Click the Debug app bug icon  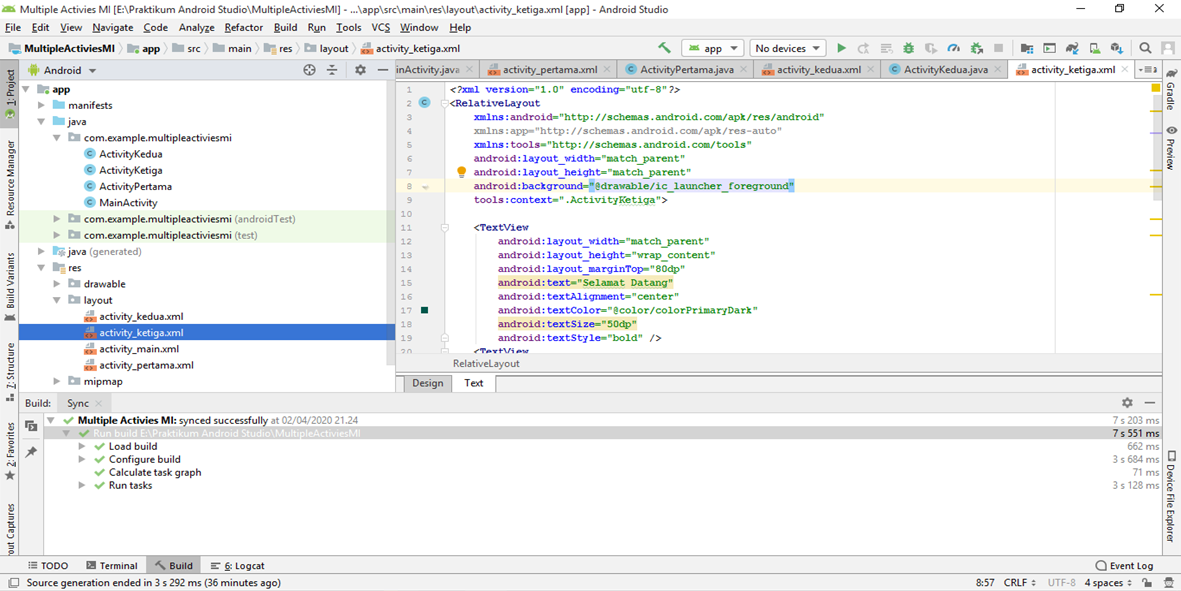(909, 48)
